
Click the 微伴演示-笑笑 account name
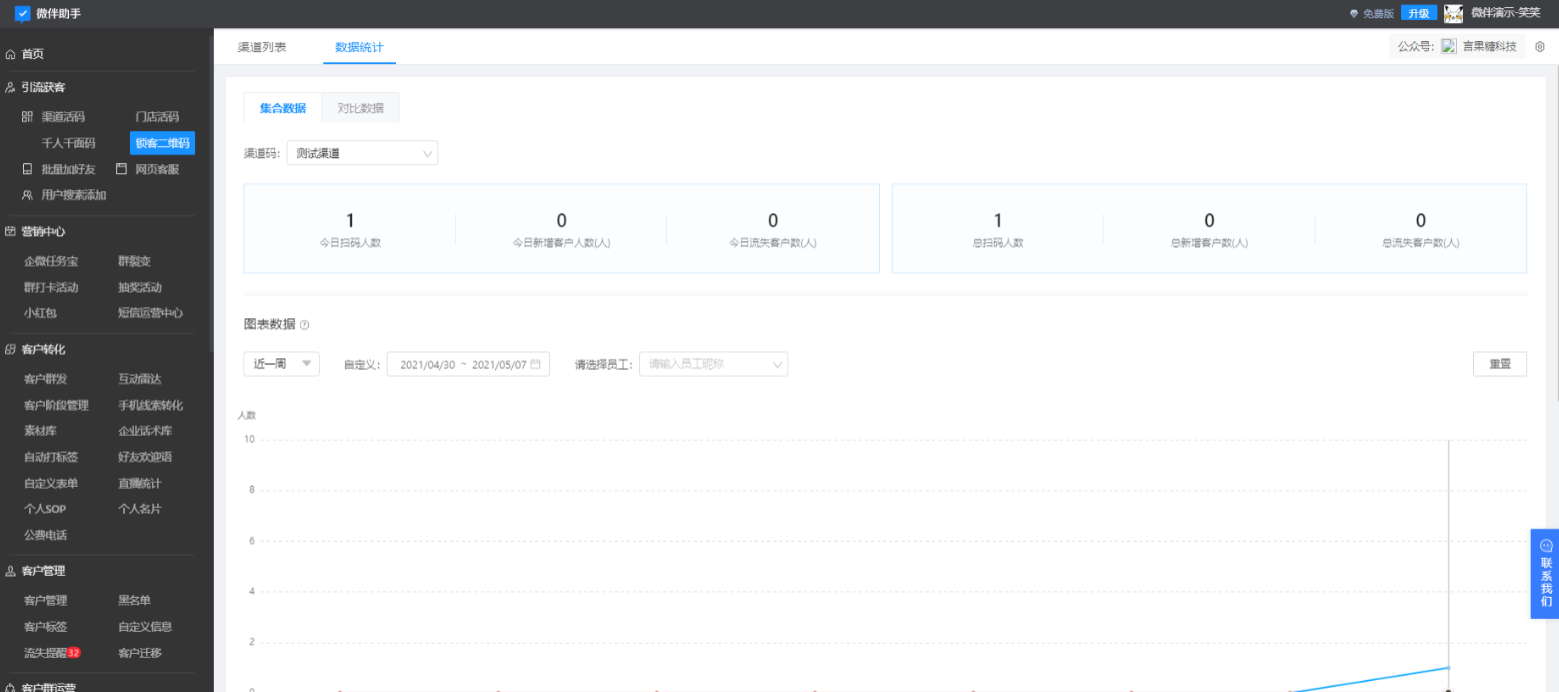(x=1505, y=13)
